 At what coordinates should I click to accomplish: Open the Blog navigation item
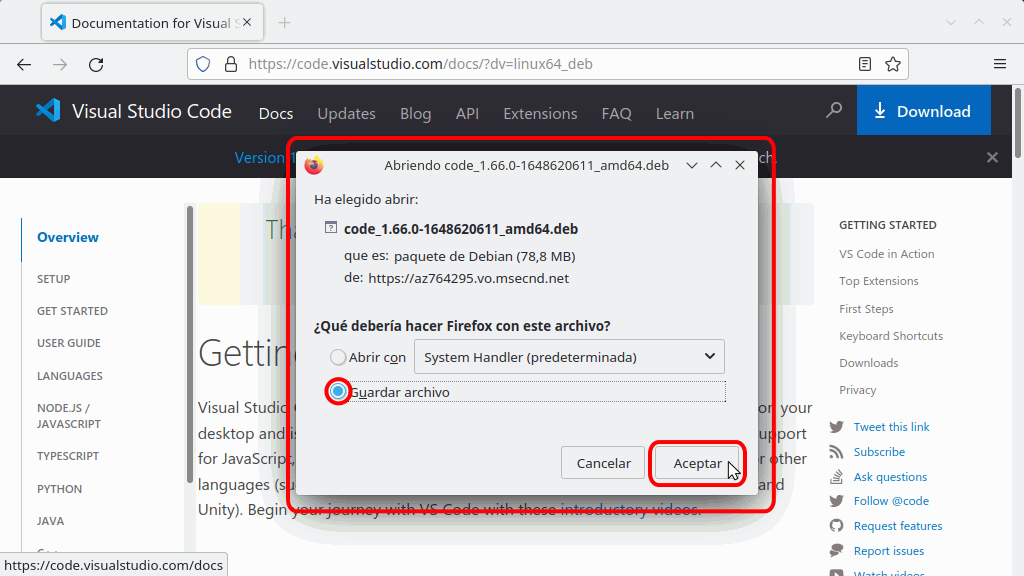pyautogui.click(x=415, y=114)
